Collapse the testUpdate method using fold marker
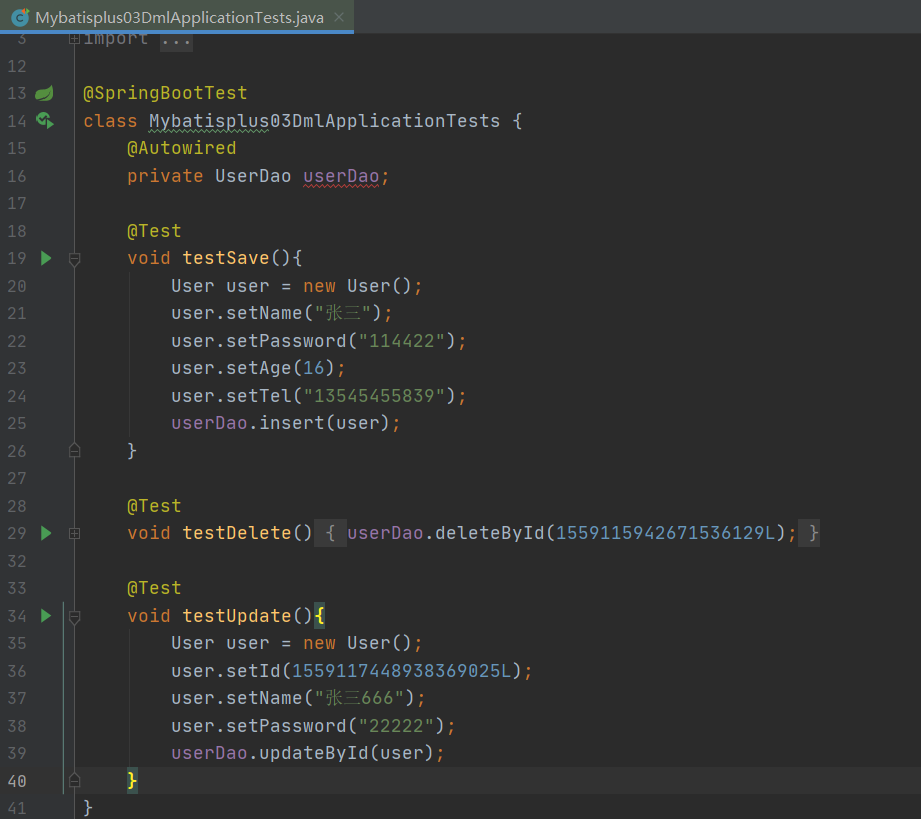The width and height of the screenshot is (921, 819). 74,617
